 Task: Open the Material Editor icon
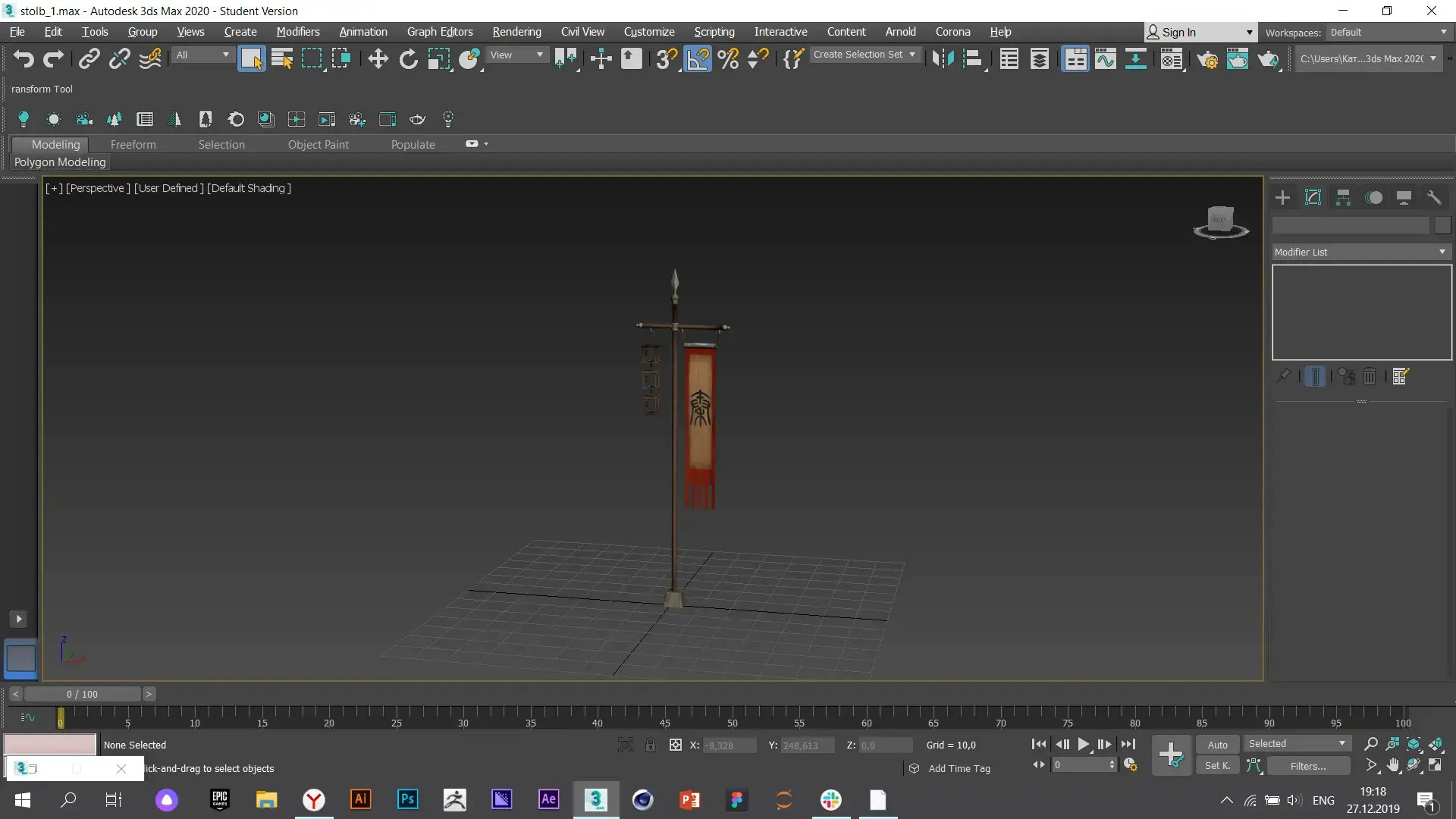point(1172,58)
